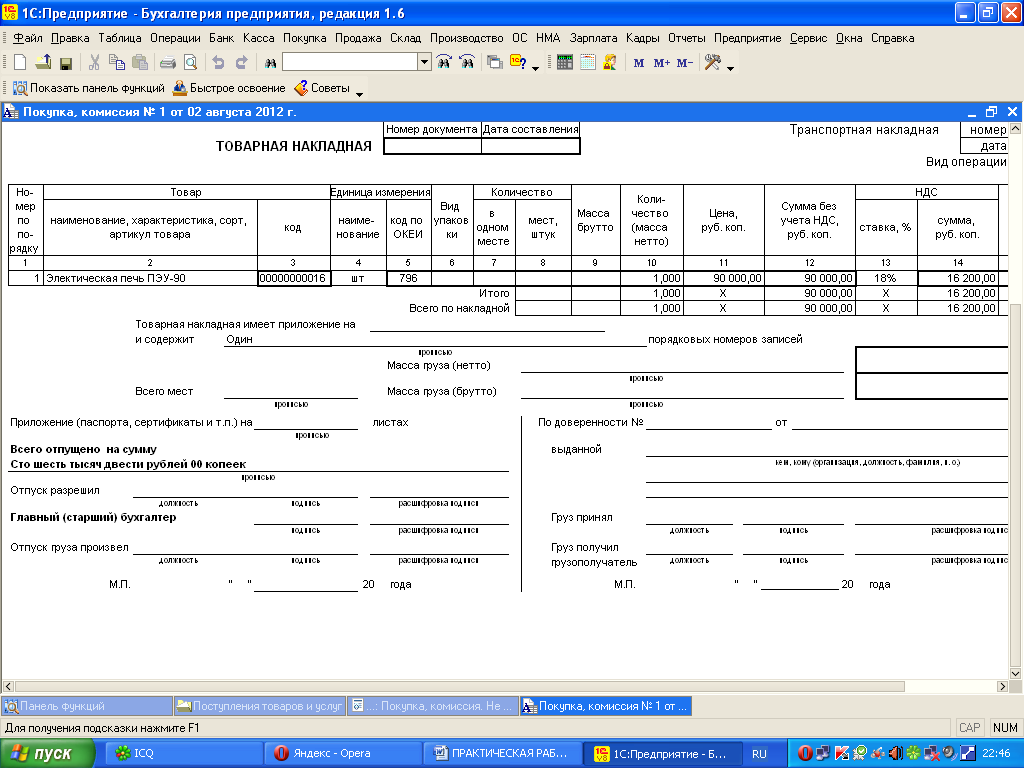Screen dimensions: 1024x768
Task: Click the binoculars Find icon
Action: pyautogui.click(x=270, y=63)
